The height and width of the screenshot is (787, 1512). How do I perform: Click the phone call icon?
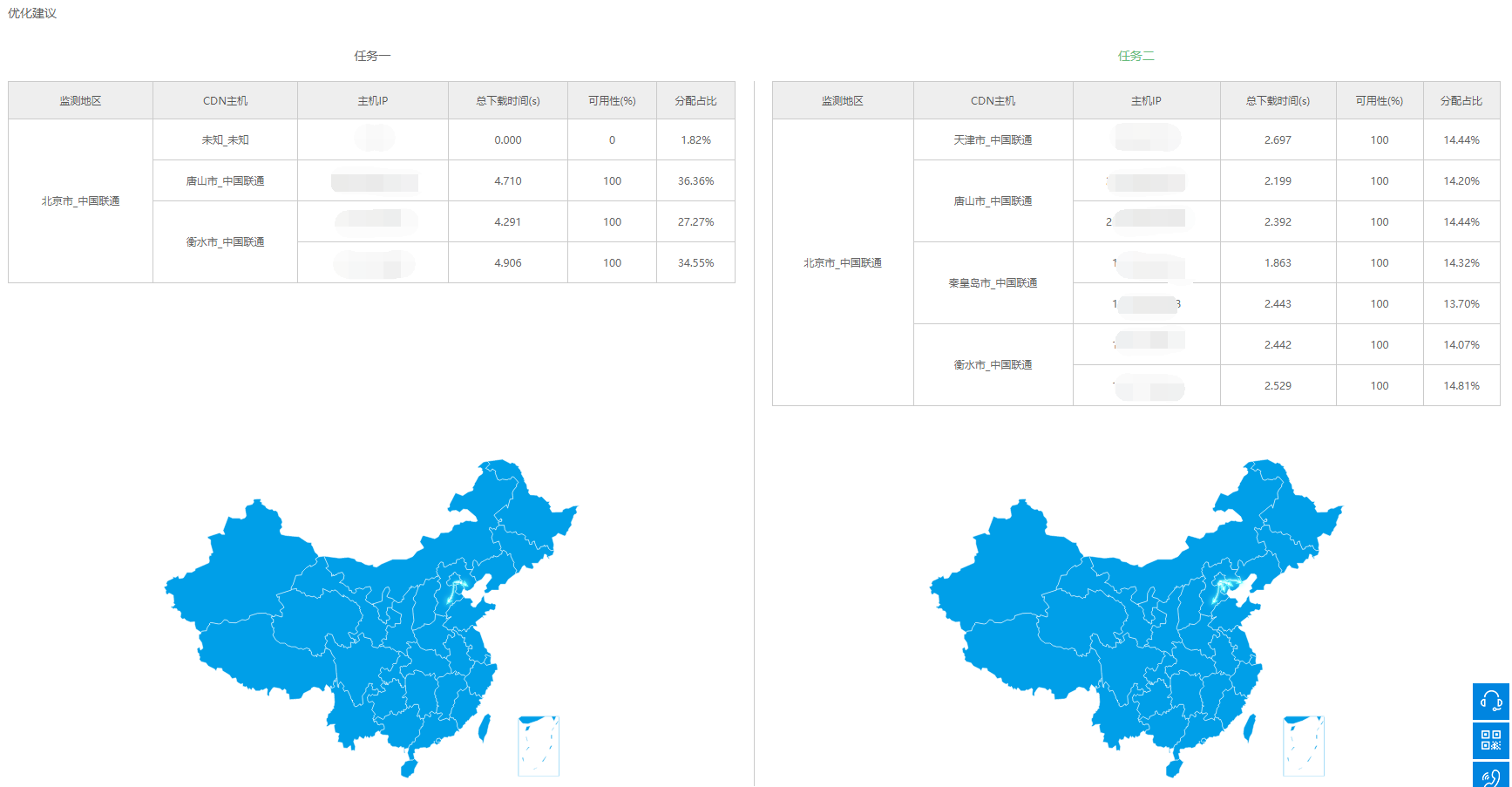pos(1490,776)
